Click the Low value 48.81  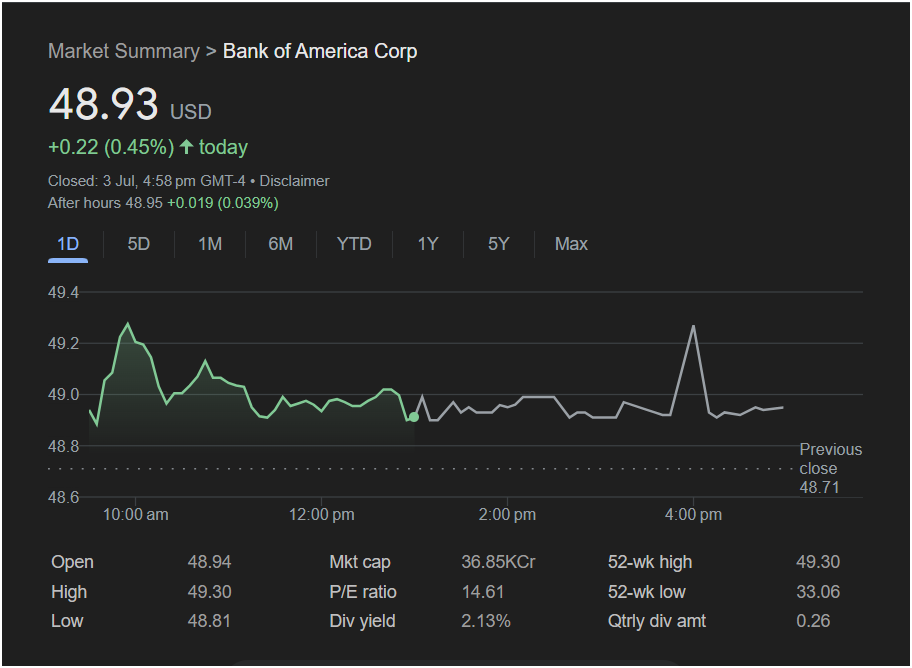[209, 621]
